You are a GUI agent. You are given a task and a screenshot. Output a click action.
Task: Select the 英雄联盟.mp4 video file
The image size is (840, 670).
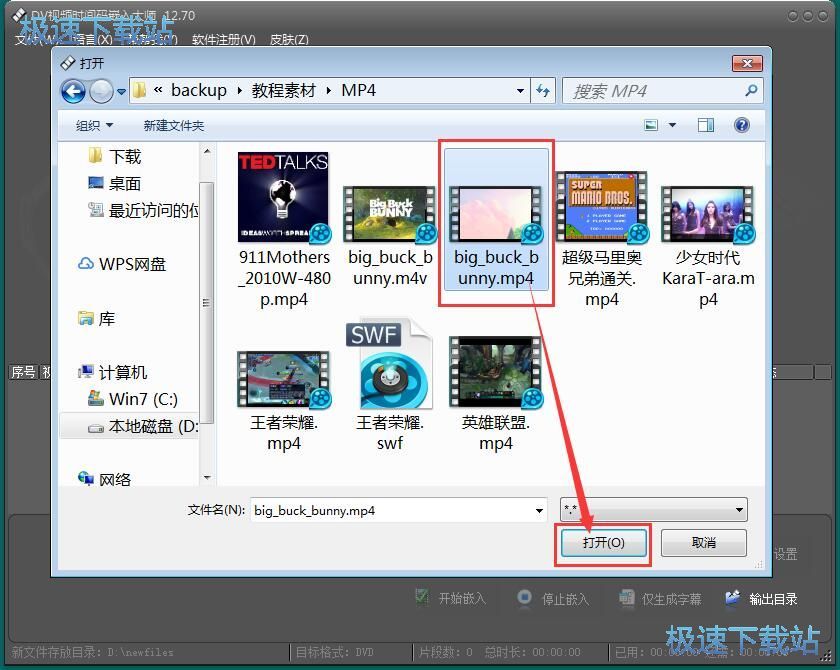coord(496,395)
